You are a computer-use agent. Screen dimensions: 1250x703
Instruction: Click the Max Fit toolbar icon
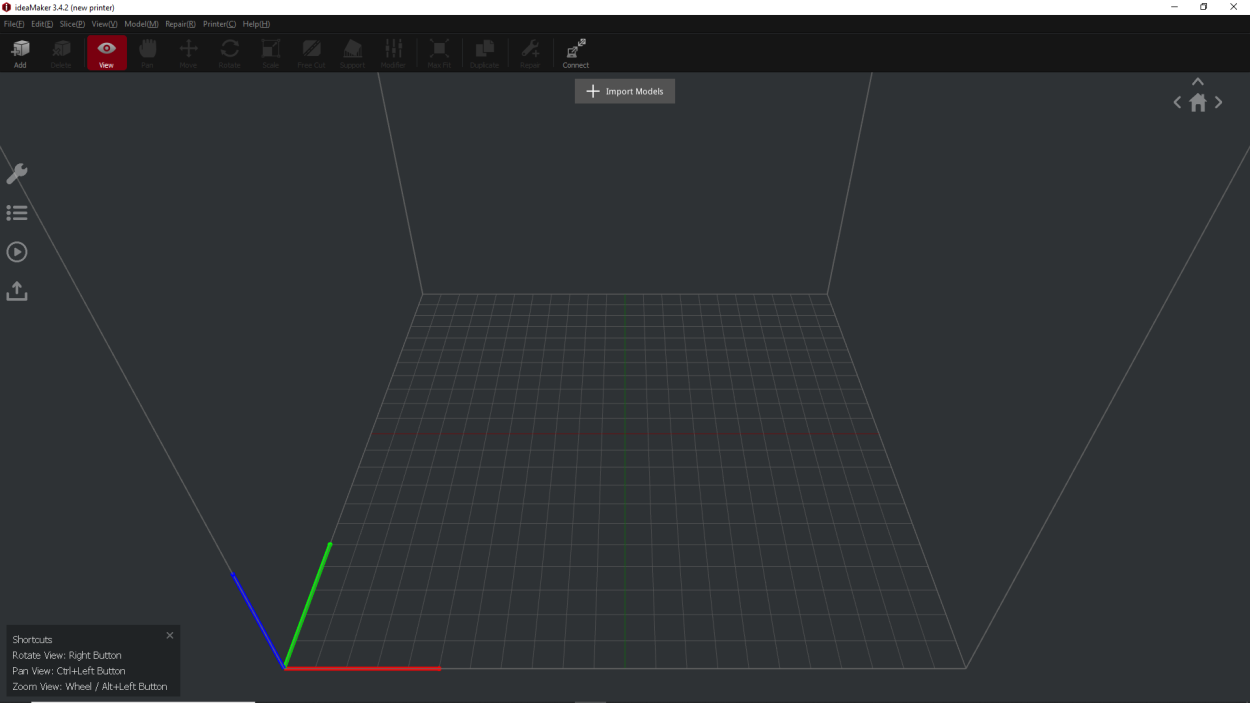[439, 53]
